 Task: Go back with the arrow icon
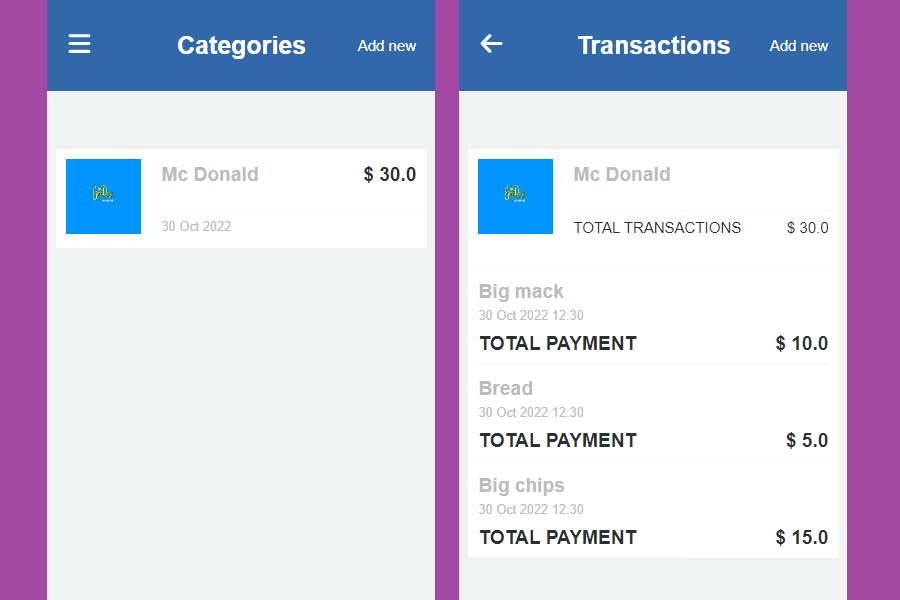coord(491,44)
